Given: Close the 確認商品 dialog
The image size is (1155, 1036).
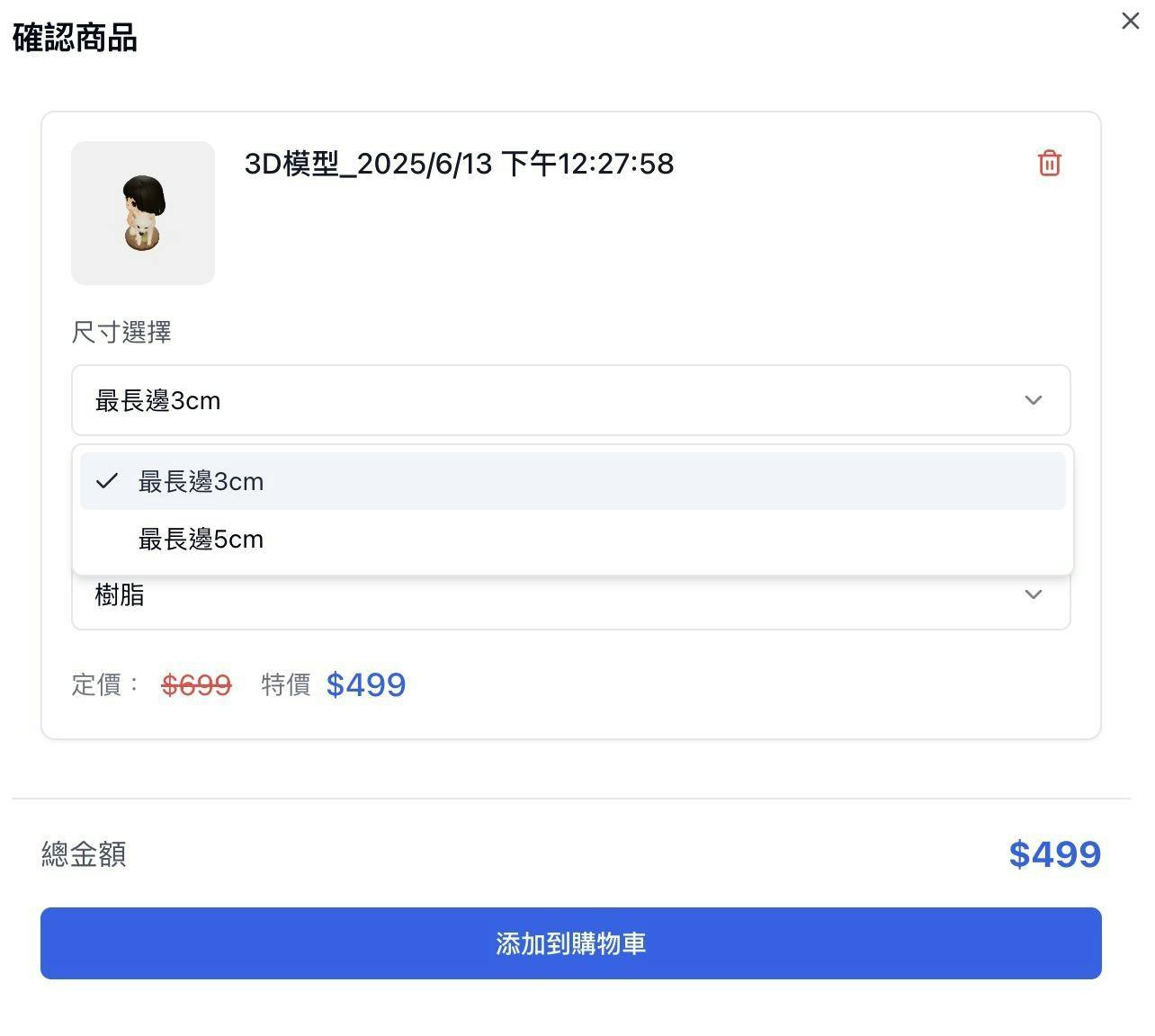Looking at the screenshot, I should (1131, 21).
